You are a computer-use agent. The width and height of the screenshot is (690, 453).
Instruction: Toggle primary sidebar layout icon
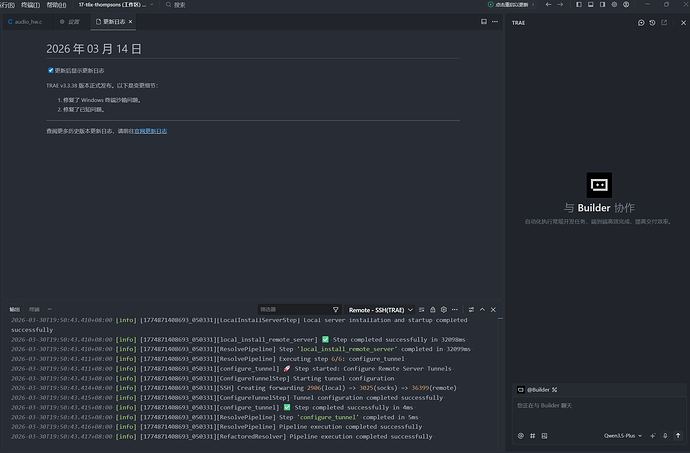click(579, 4)
